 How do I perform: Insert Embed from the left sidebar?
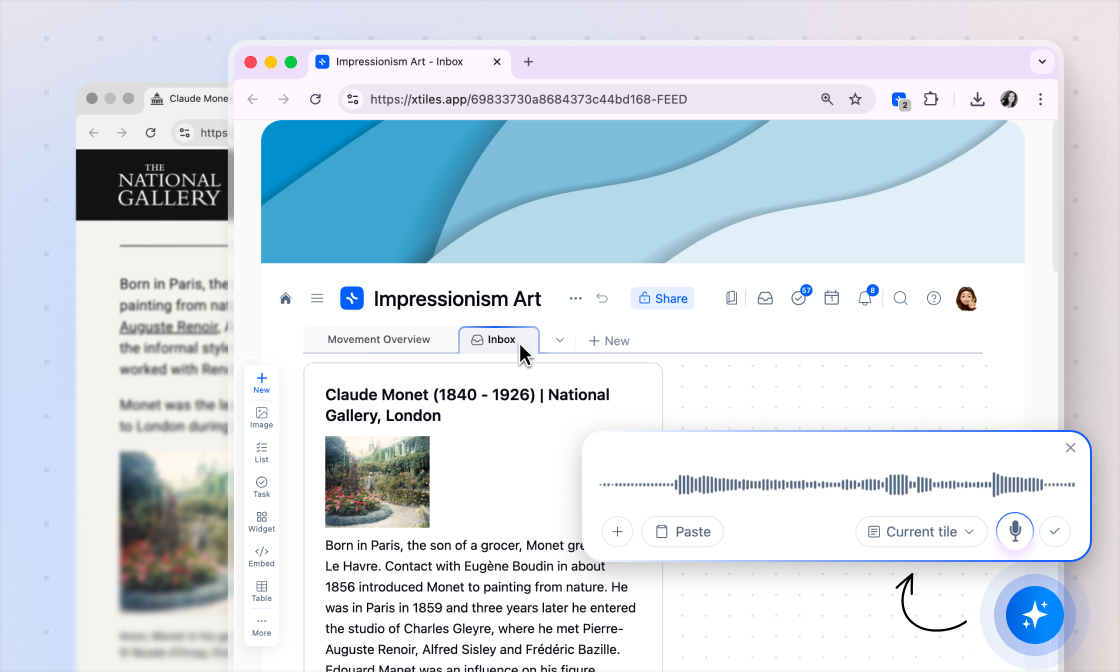click(x=261, y=556)
